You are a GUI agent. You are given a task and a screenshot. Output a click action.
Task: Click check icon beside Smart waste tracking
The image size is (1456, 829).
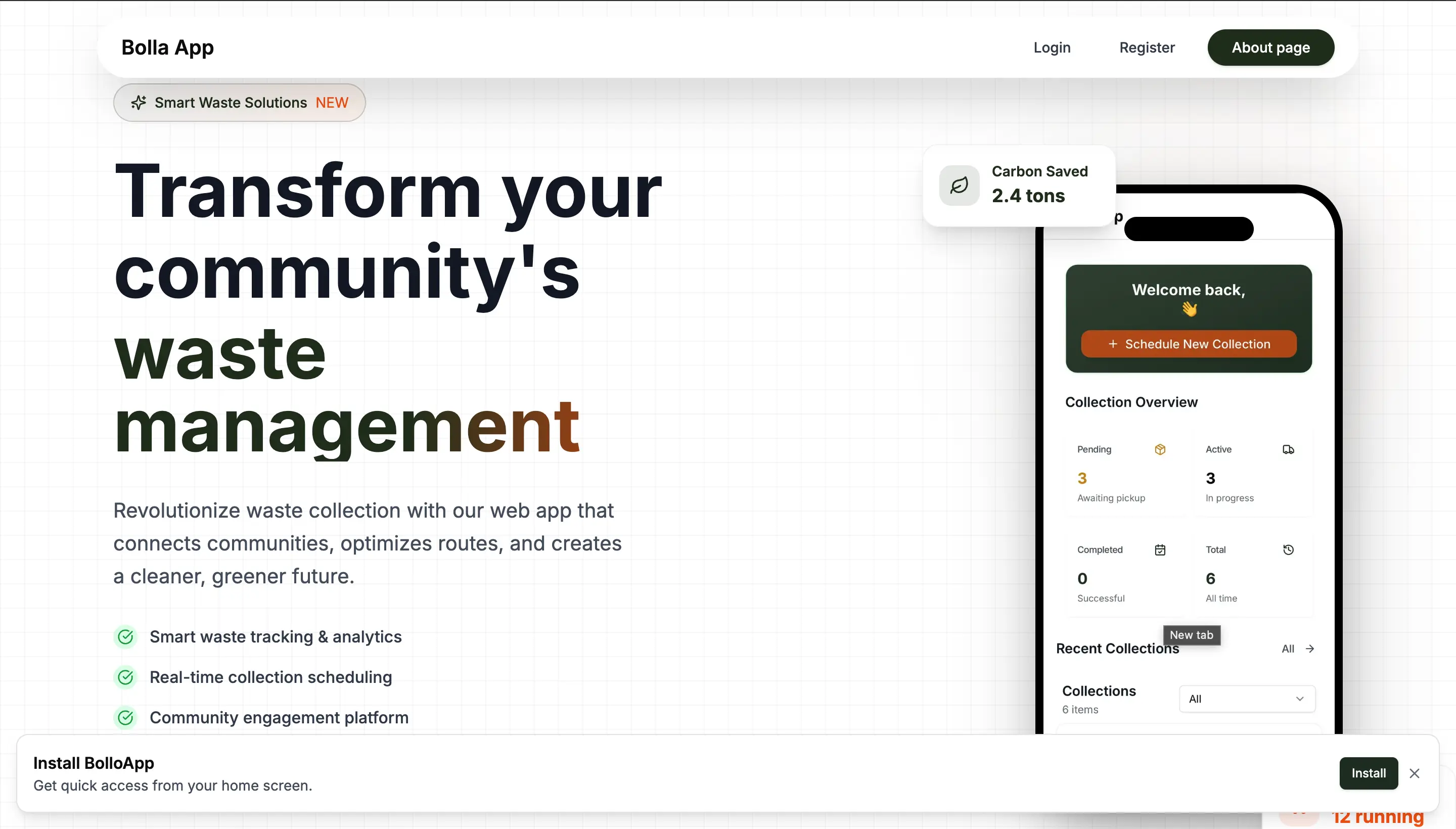125,636
